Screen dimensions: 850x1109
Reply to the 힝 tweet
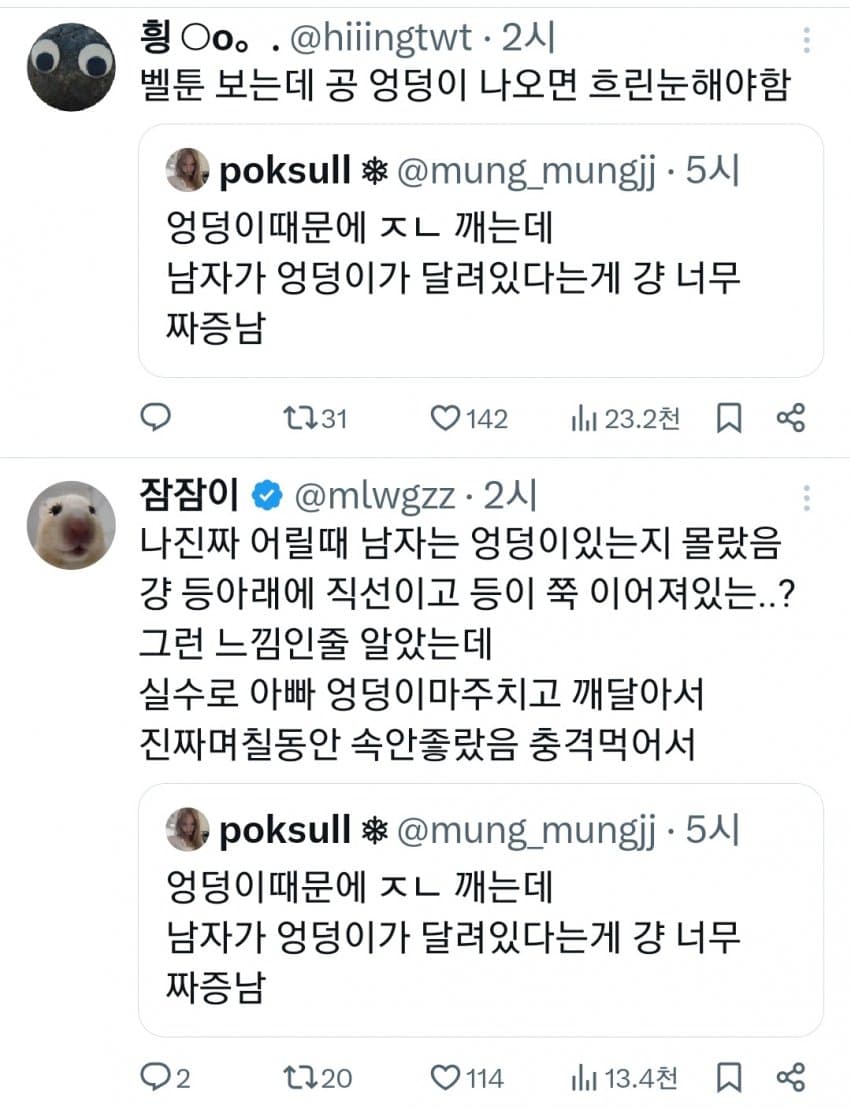pyautogui.click(x=154, y=418)
